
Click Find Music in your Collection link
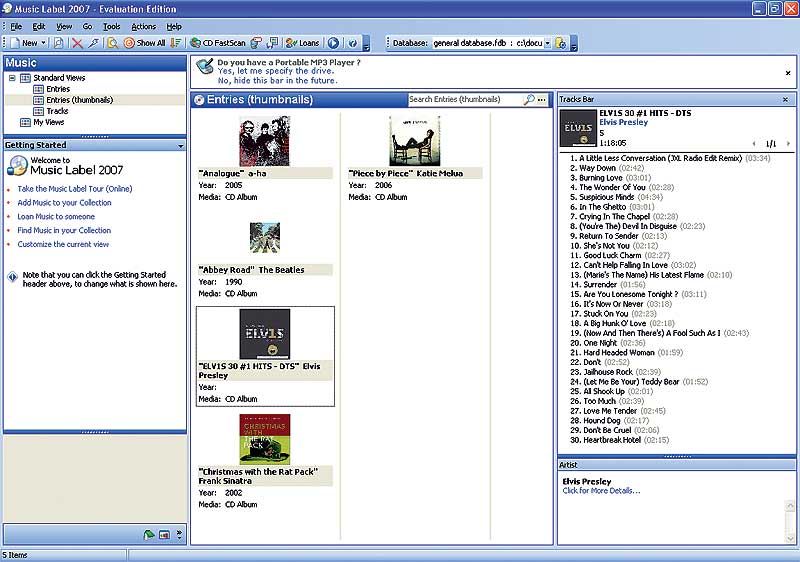click(64, 230)
